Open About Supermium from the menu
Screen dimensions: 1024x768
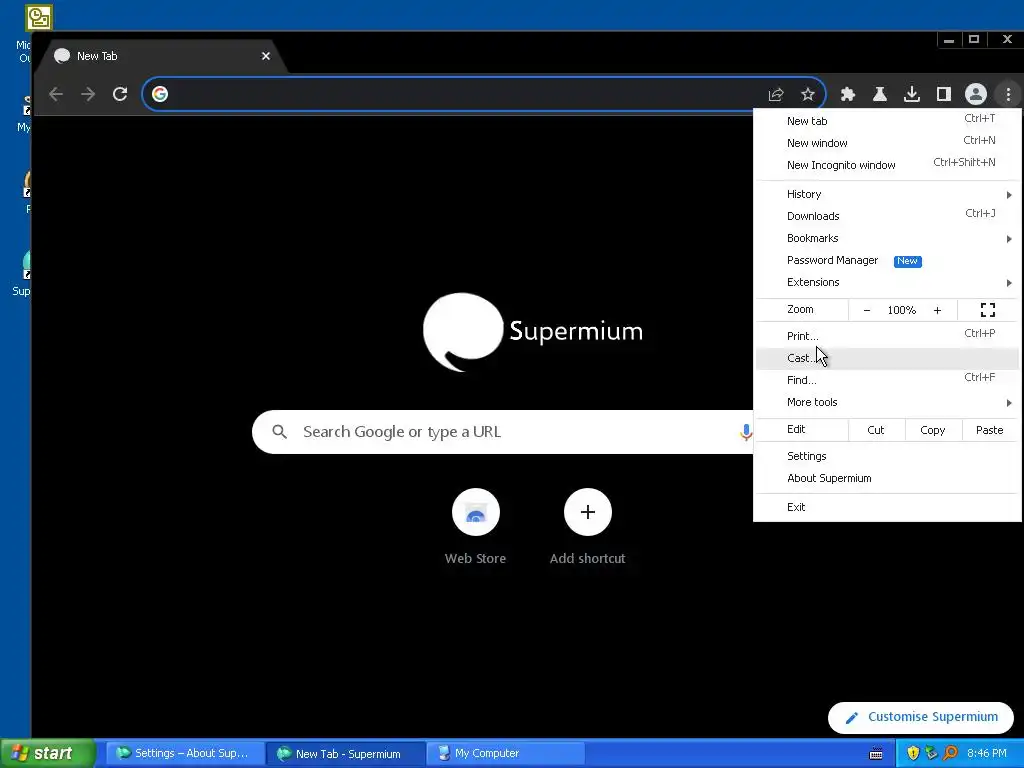[888, 478]
